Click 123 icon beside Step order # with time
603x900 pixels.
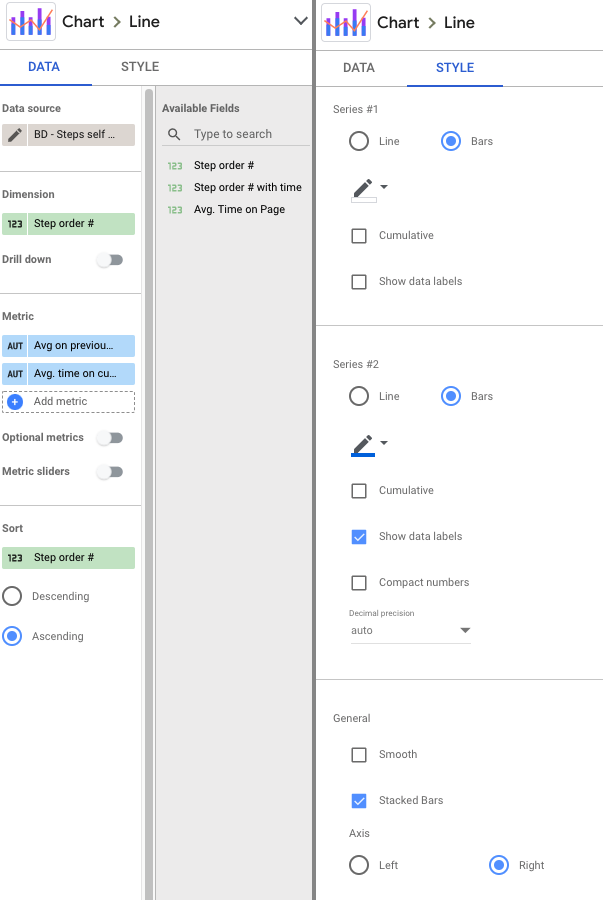click(x=175, y=188)
